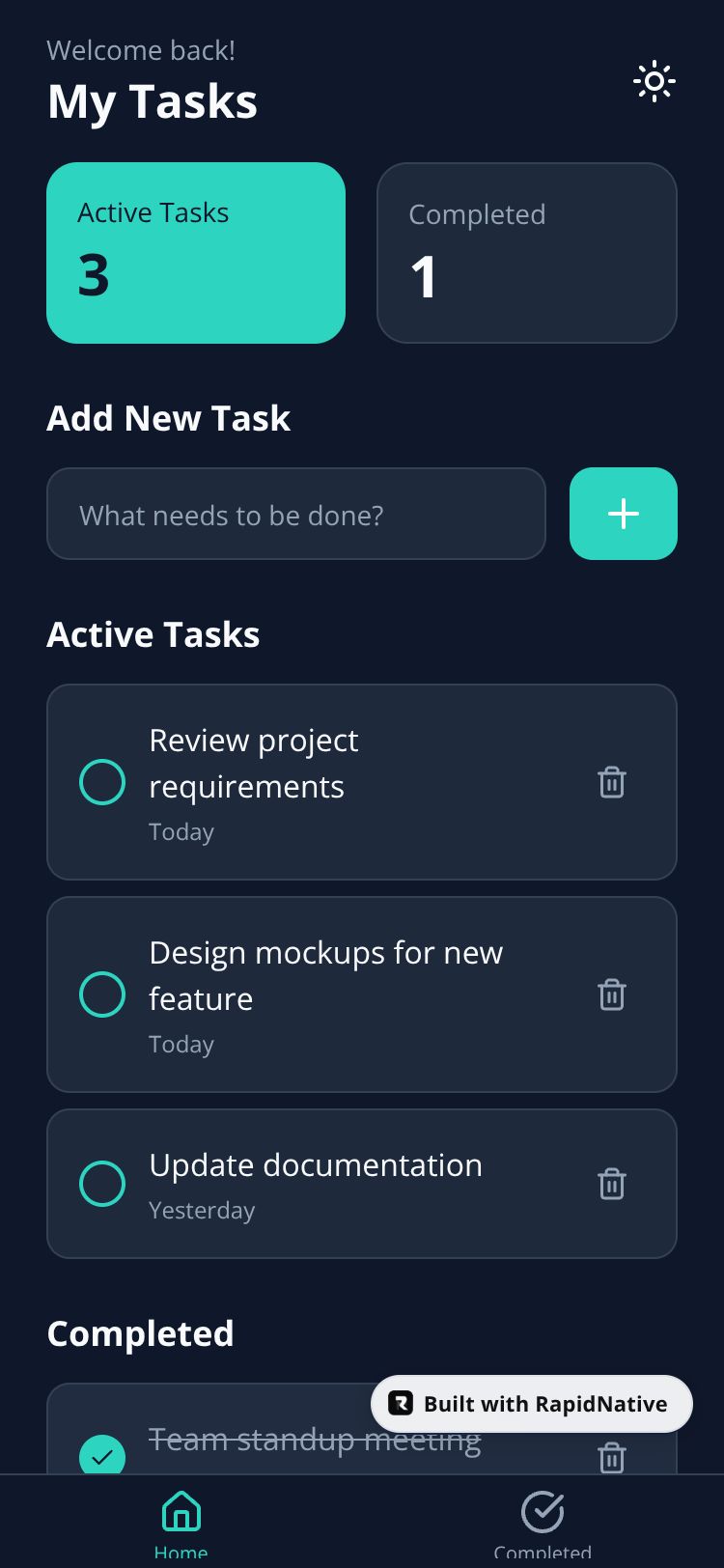Select the Active Tasks summary card
The image size is (724, 1568).
[x=196, y=253]
